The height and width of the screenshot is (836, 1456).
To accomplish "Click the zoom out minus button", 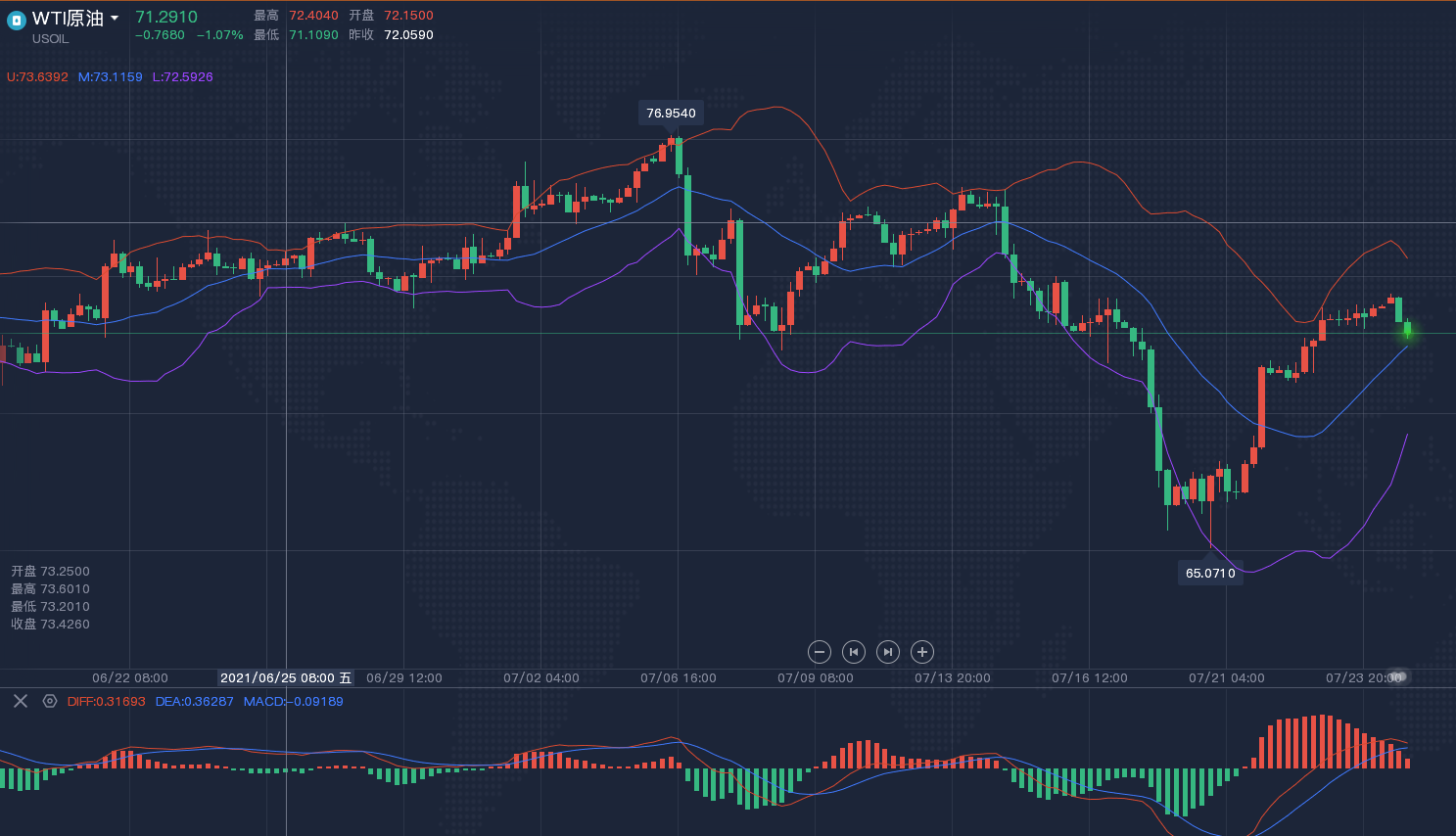I will pyautogui.click(x=820, y=652).
